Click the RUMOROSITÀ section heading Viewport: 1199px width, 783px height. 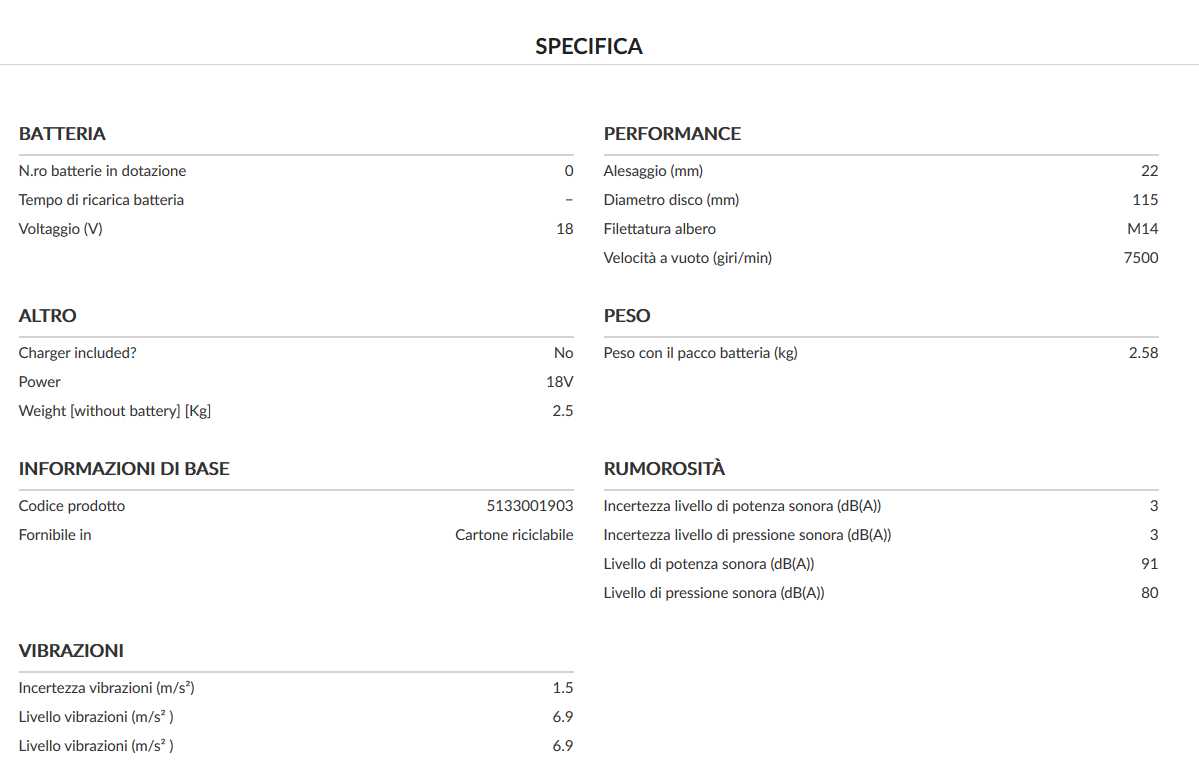pos(664,469)
